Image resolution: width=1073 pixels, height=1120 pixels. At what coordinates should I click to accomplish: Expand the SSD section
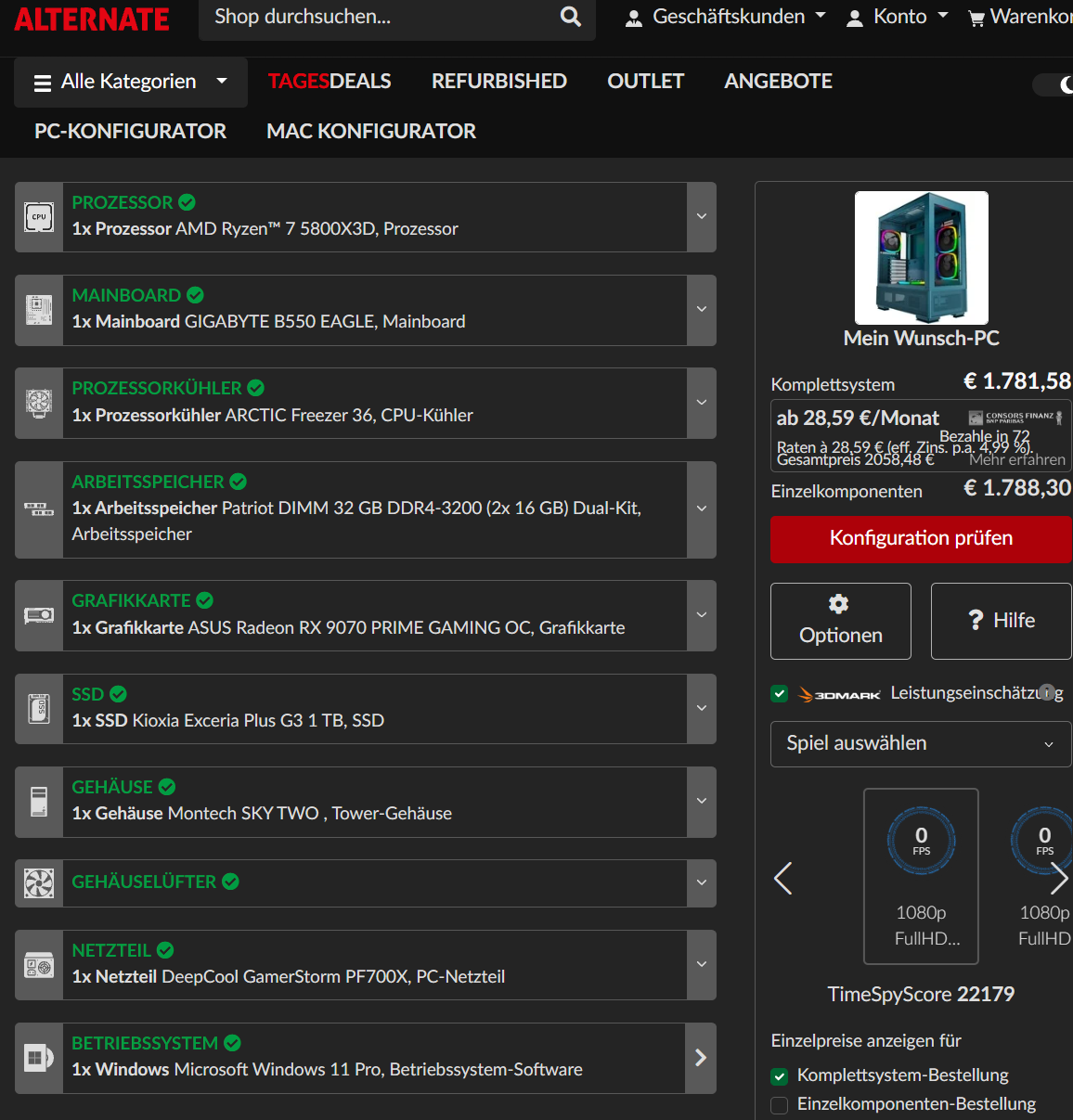coord(702,708)
